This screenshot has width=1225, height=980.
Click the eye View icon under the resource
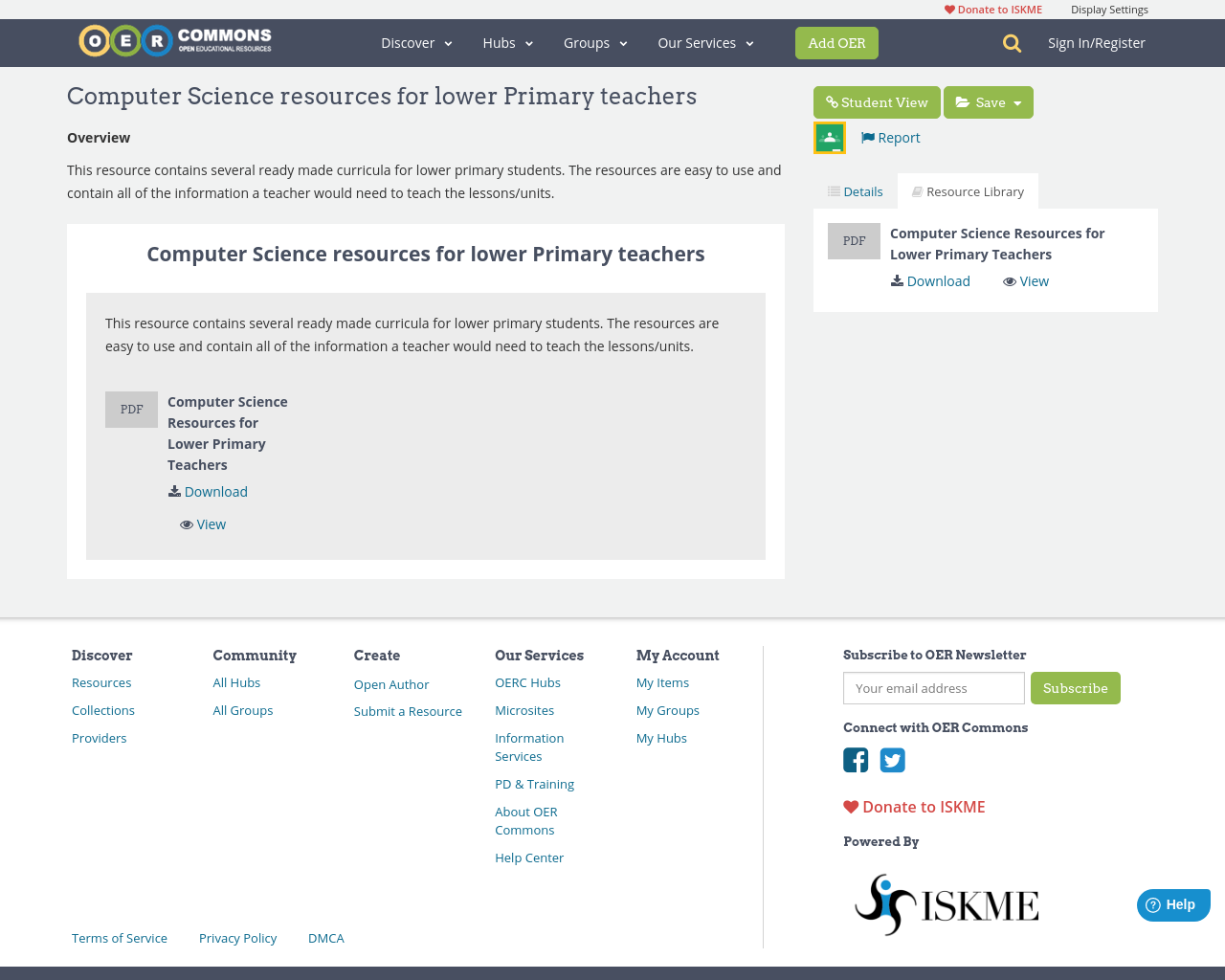pyautogui.click(x=1011, y=280)
